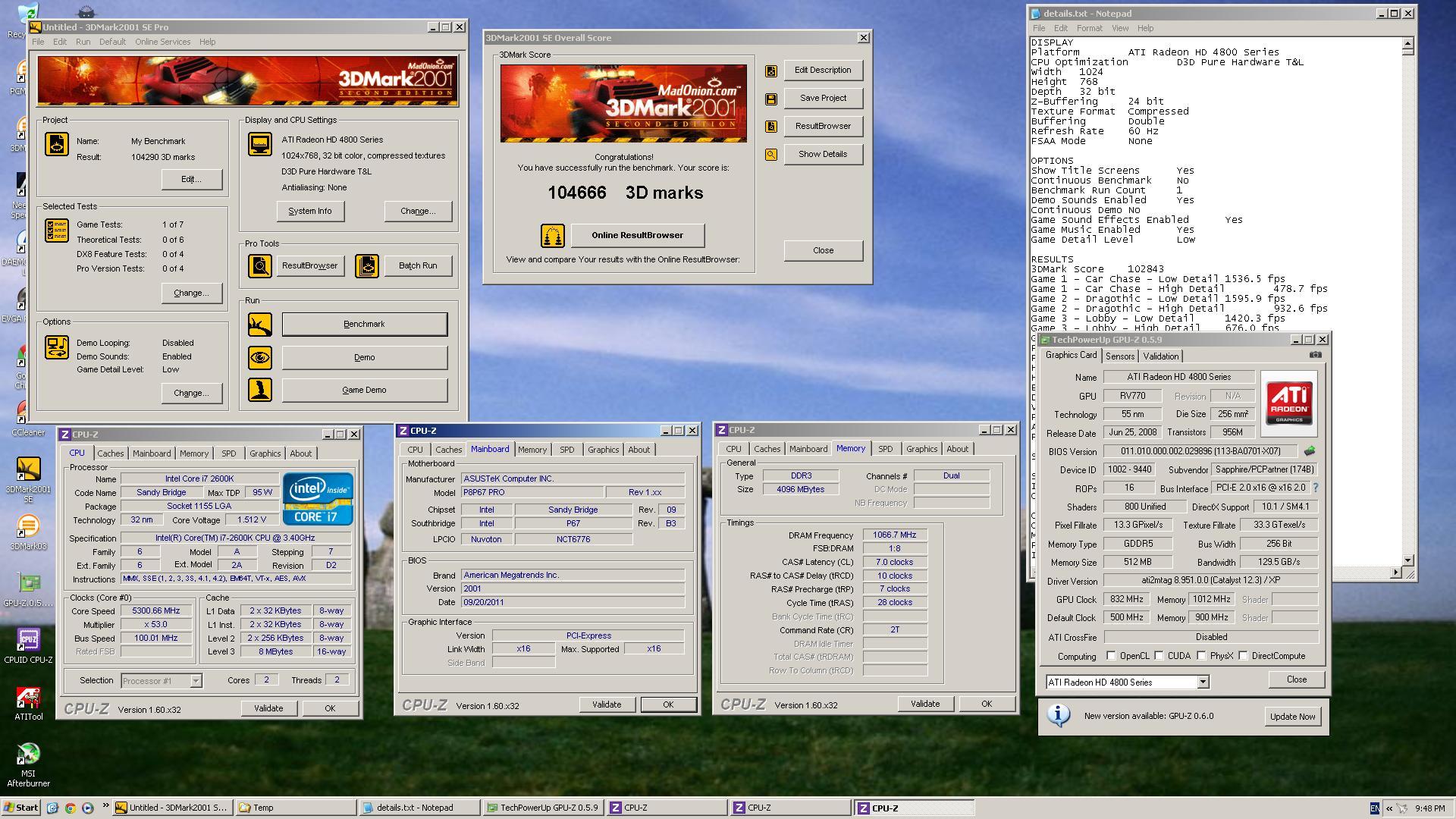Open the Run menu in 3DMark2001
The image size is (1456, 819).
coord(83,42)
